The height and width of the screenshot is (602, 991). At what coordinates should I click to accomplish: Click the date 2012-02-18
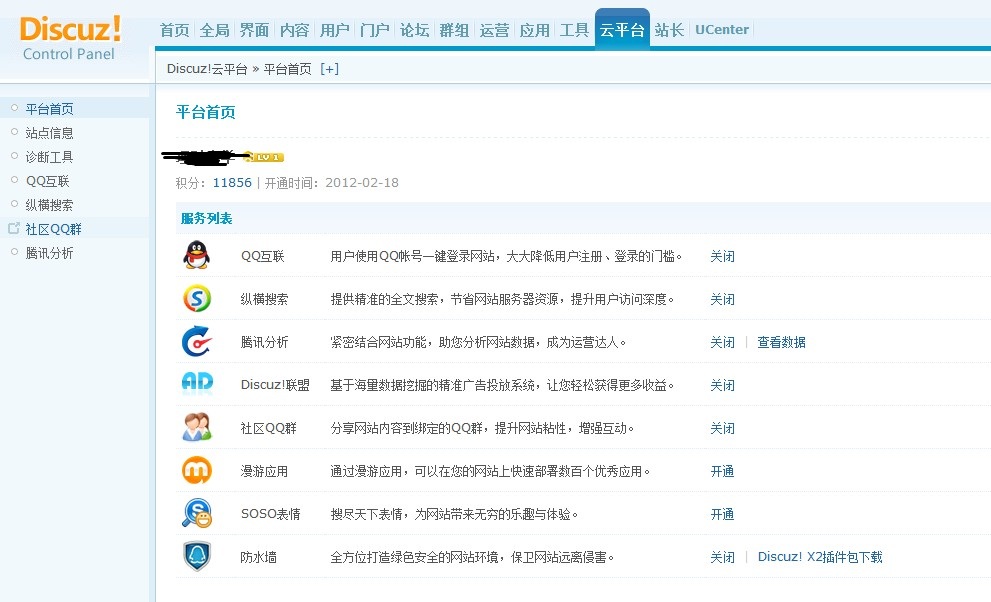click(x=362, y=183)
